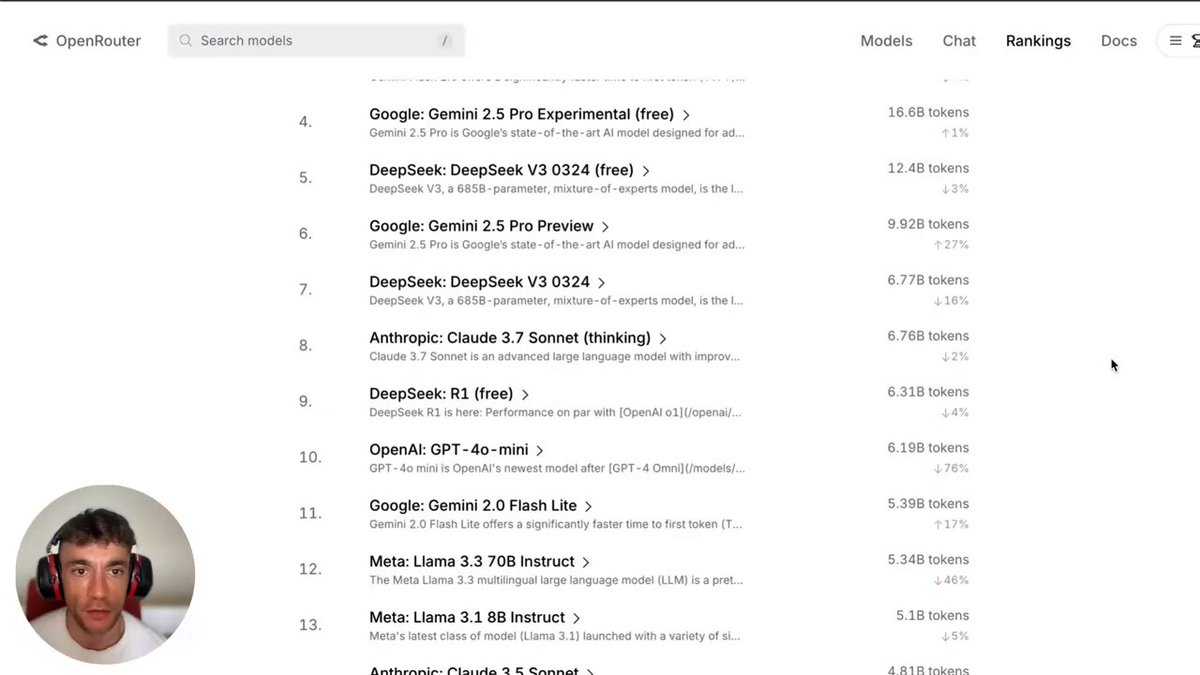1200x675 pixels.
Task: Click chevron next to DeepSeek V3 0324 (free)
Action: (646, 171)
